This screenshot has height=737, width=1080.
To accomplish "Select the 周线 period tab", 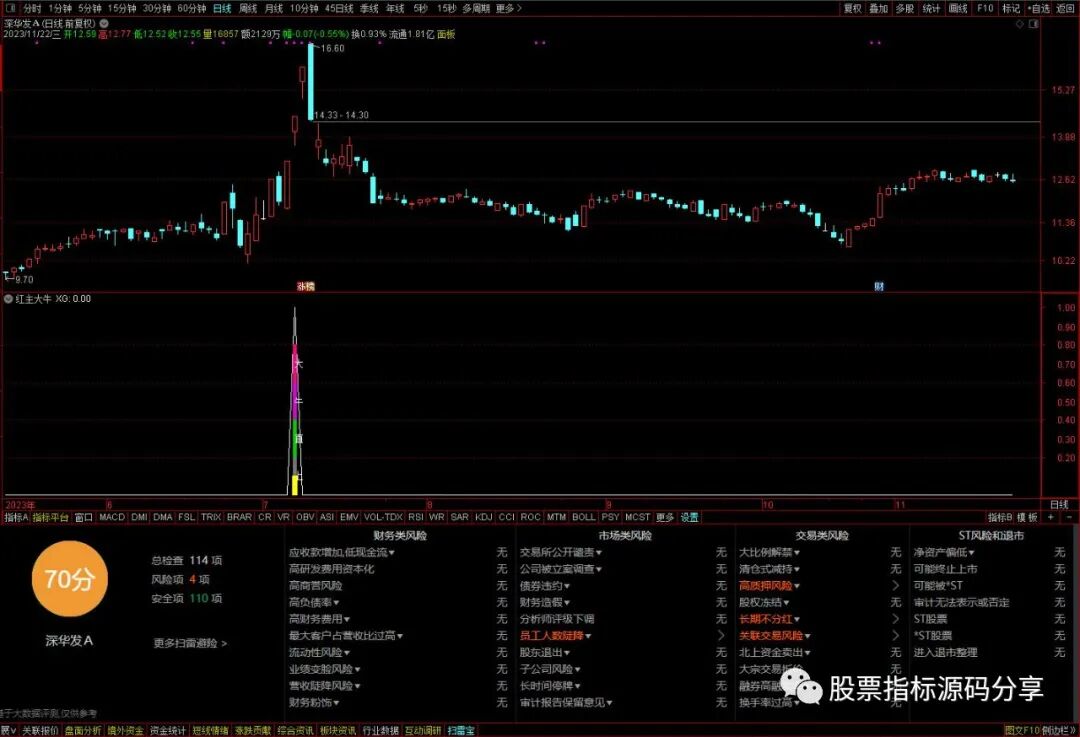I will coord(248,8).
